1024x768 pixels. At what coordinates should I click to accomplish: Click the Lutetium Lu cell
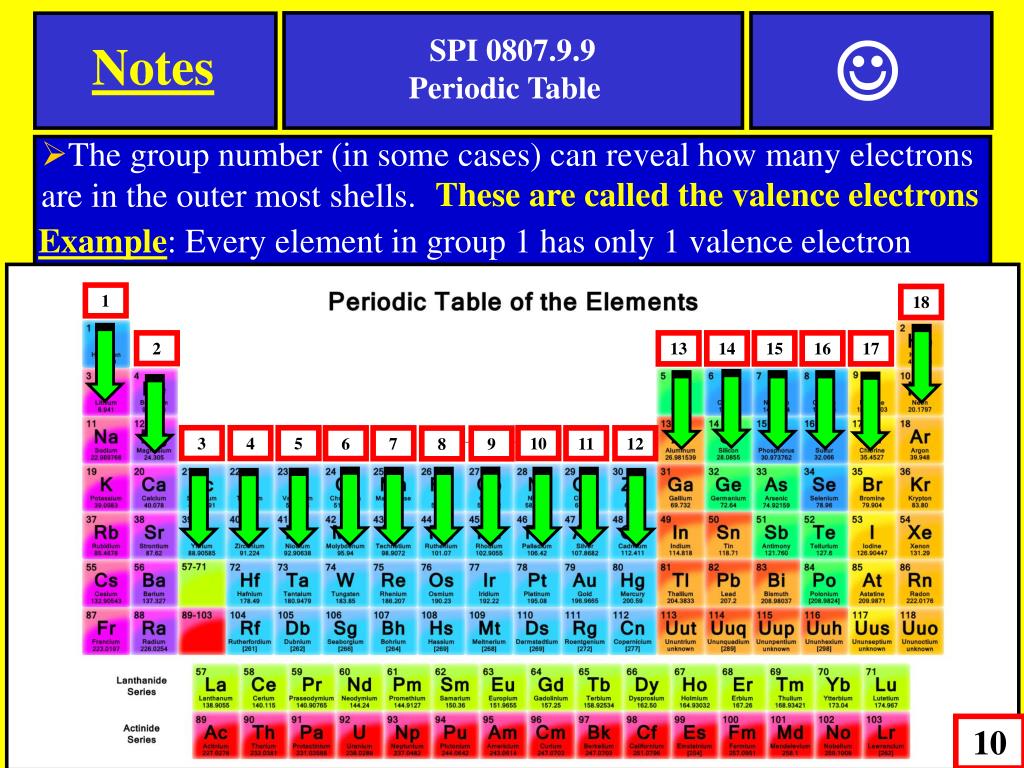click(x=886, y=688)
